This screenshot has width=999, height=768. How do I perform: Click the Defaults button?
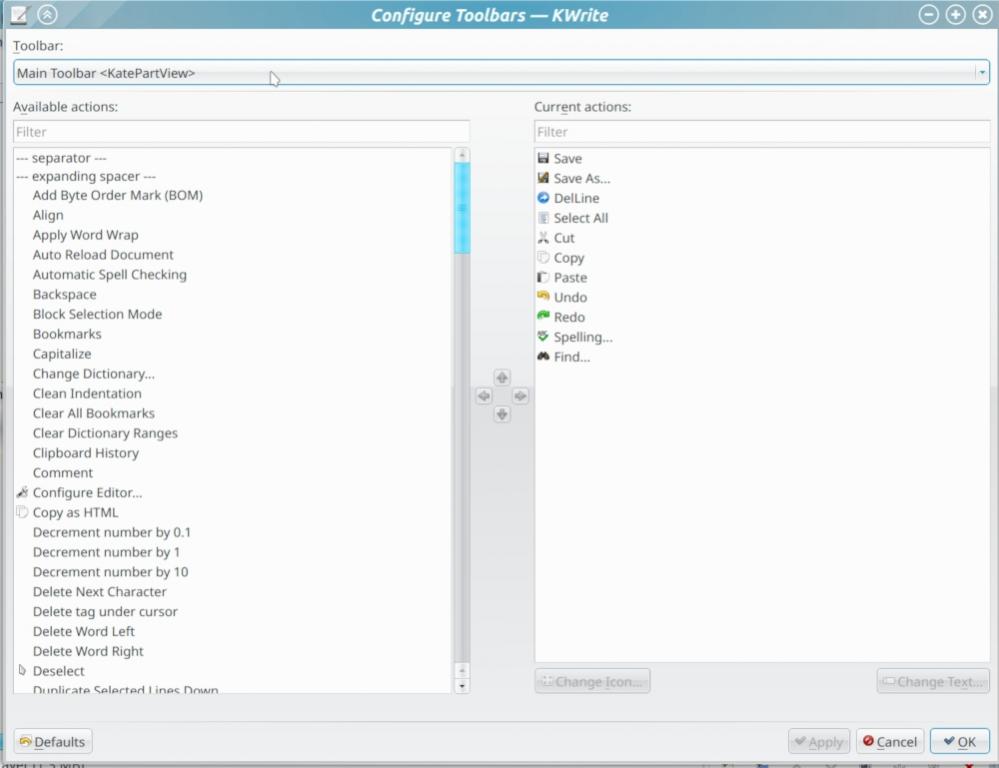[53, 741]
